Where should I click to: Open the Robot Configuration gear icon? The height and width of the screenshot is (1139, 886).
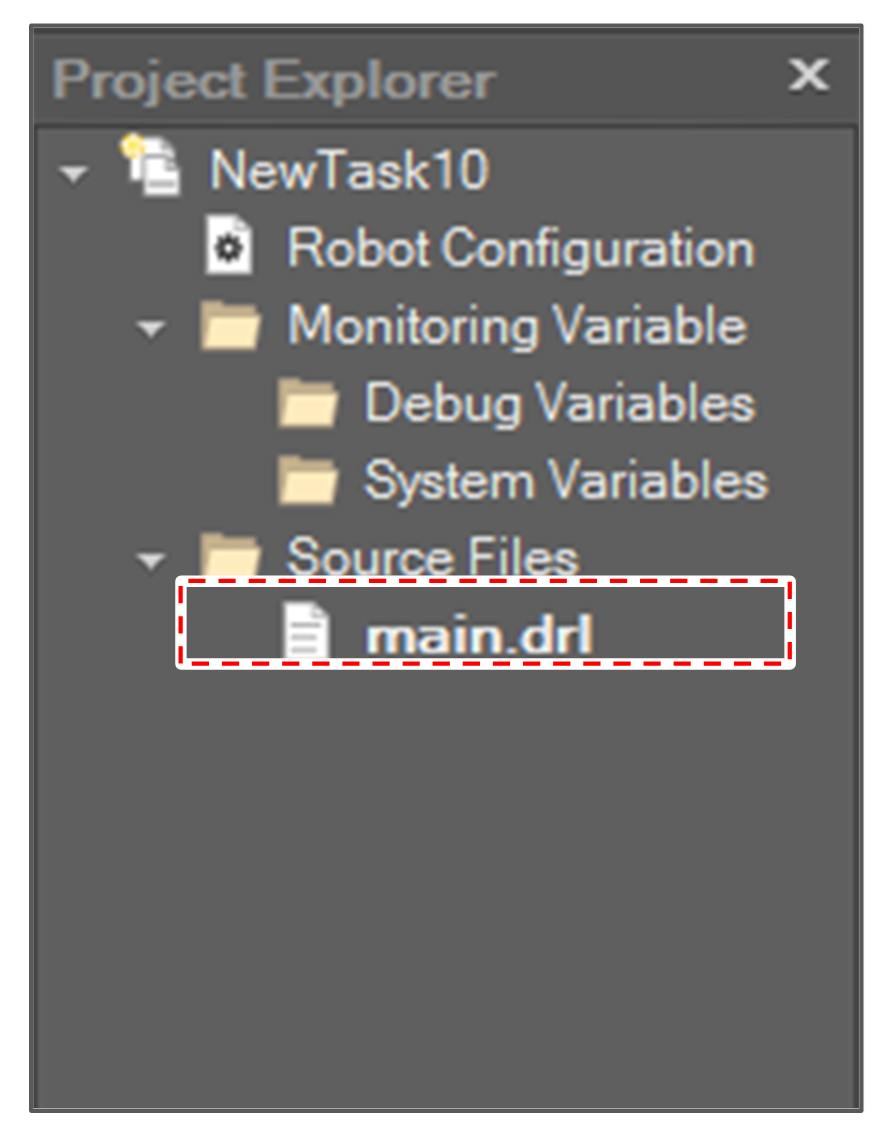(230, 248)
